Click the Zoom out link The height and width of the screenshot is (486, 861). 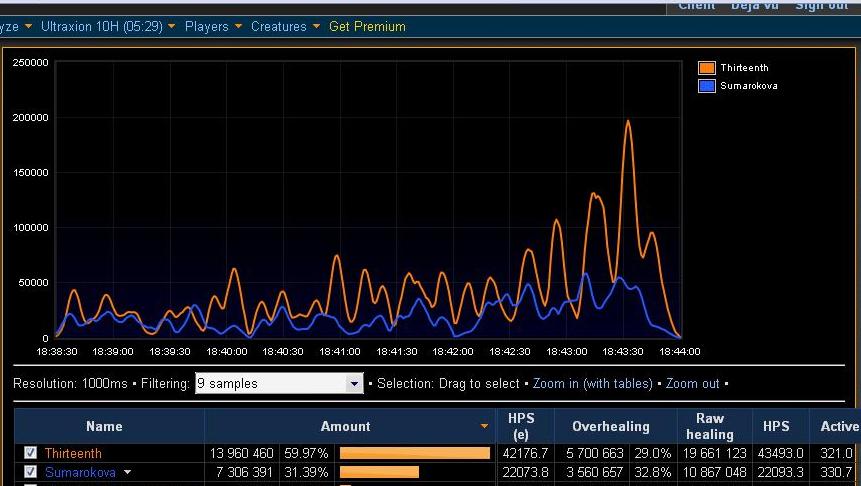692,383
